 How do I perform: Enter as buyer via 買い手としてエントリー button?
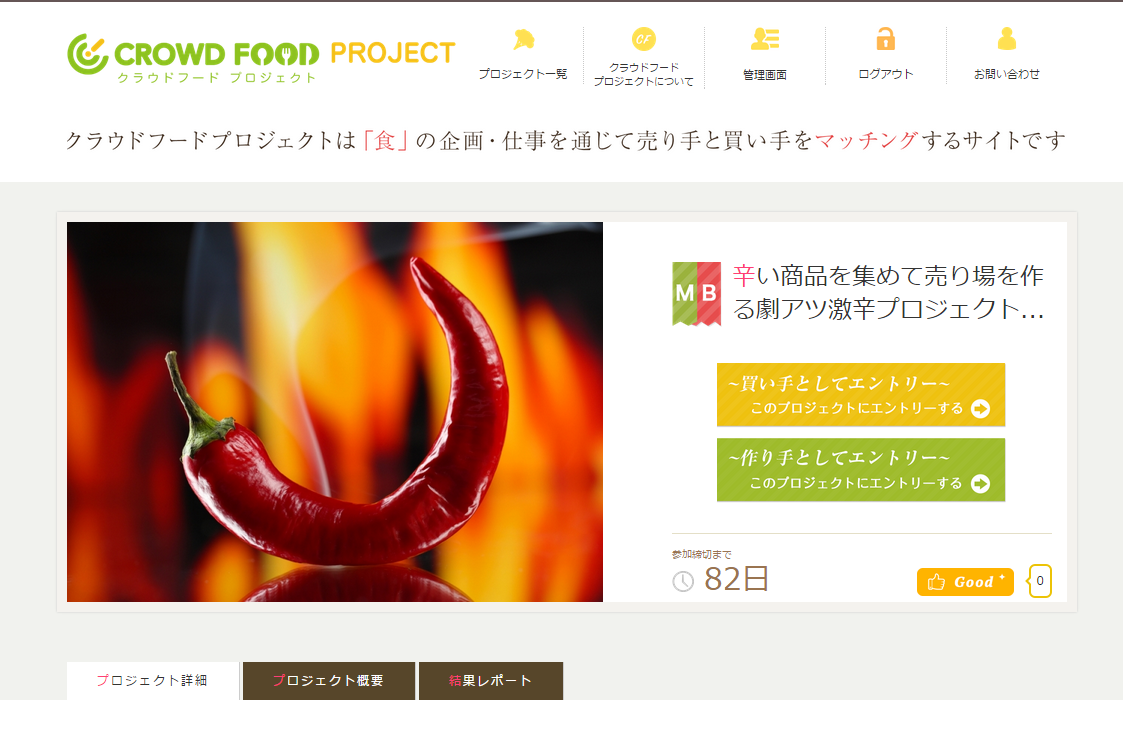click(861, 395)
